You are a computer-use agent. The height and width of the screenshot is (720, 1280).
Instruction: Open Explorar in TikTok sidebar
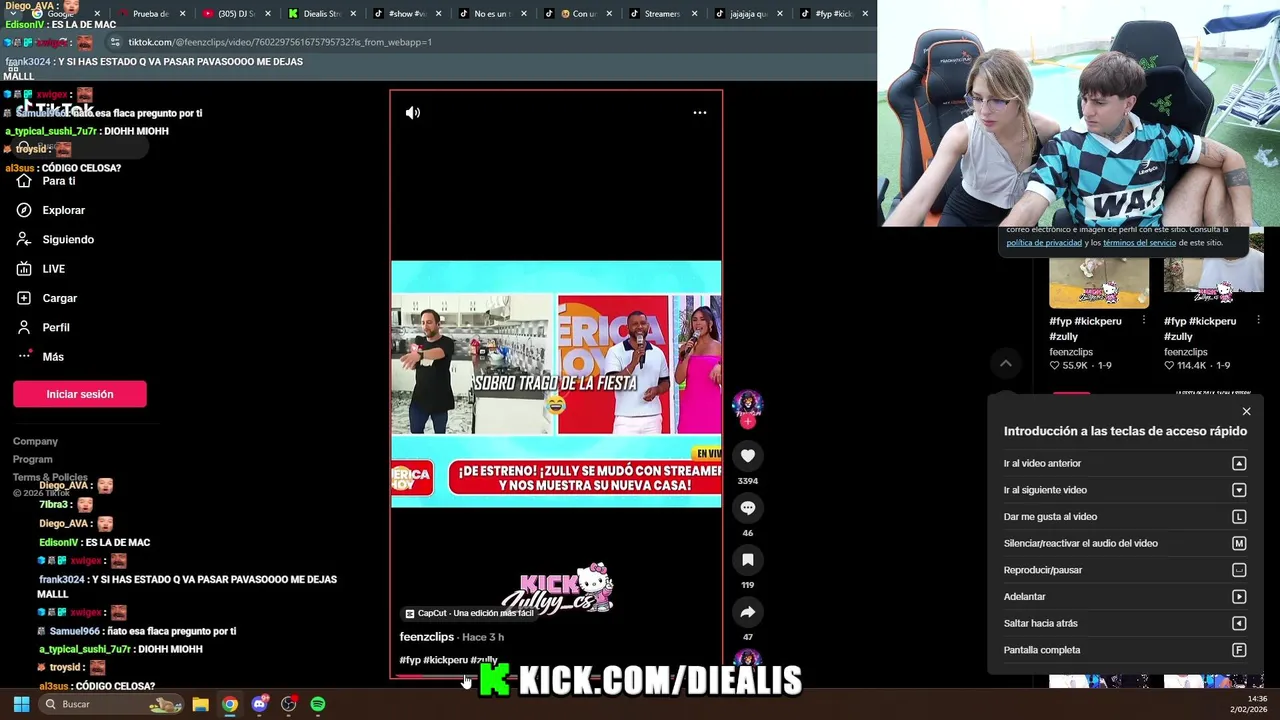[51, 210]
